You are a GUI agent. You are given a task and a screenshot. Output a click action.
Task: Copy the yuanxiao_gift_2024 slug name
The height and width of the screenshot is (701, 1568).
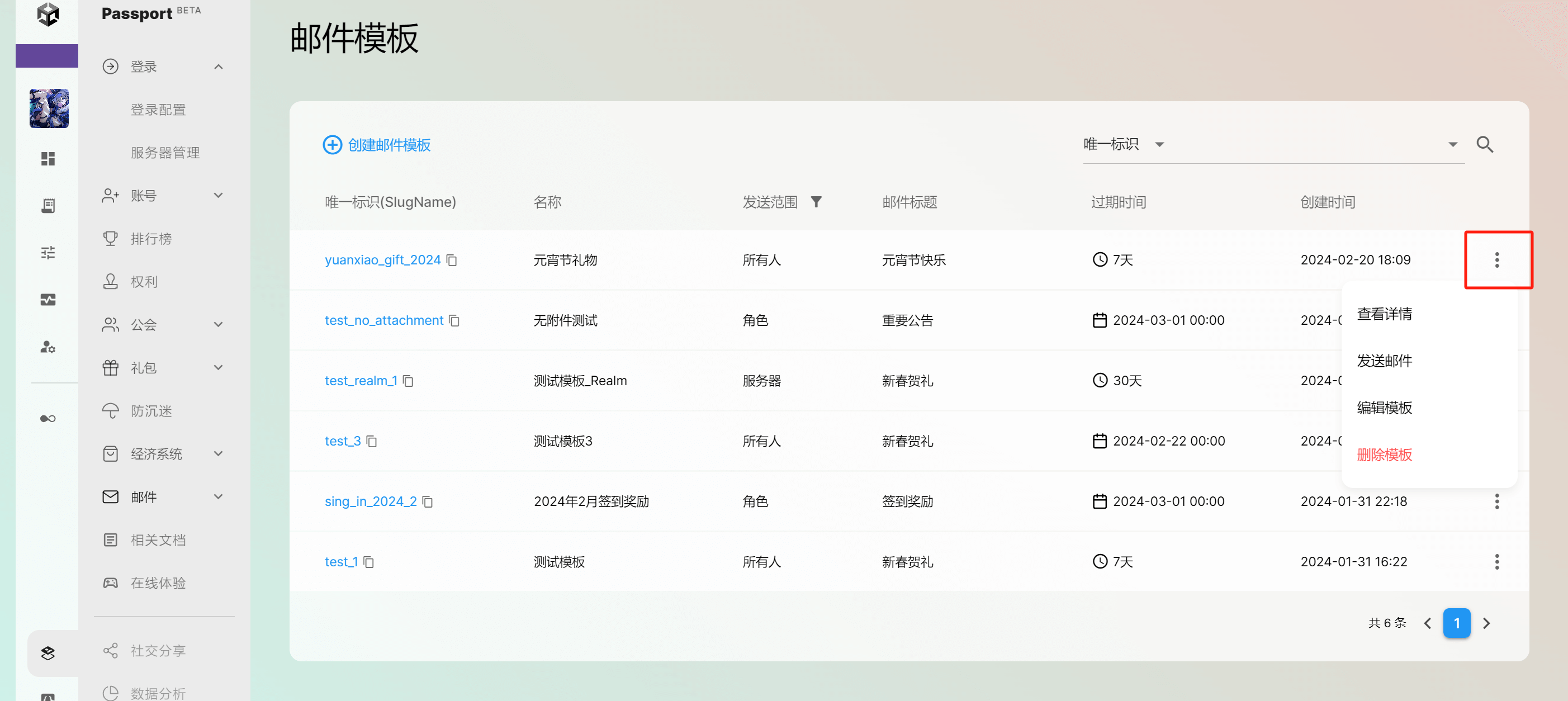pyautogui.click(x=452, y=260)
